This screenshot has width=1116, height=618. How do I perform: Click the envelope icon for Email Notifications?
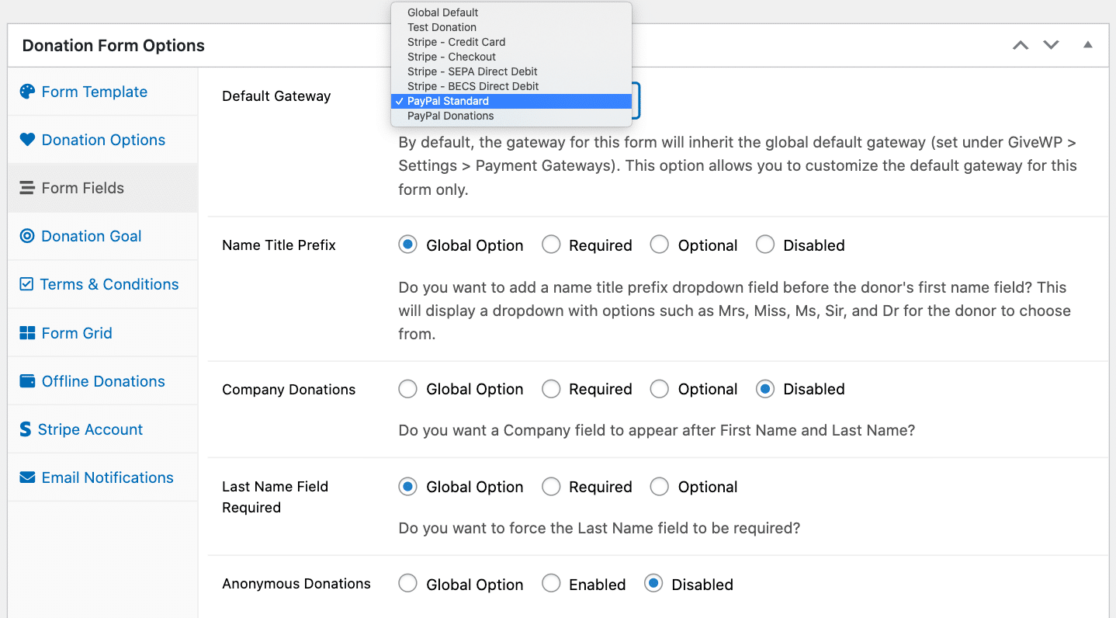click(27, 477)
